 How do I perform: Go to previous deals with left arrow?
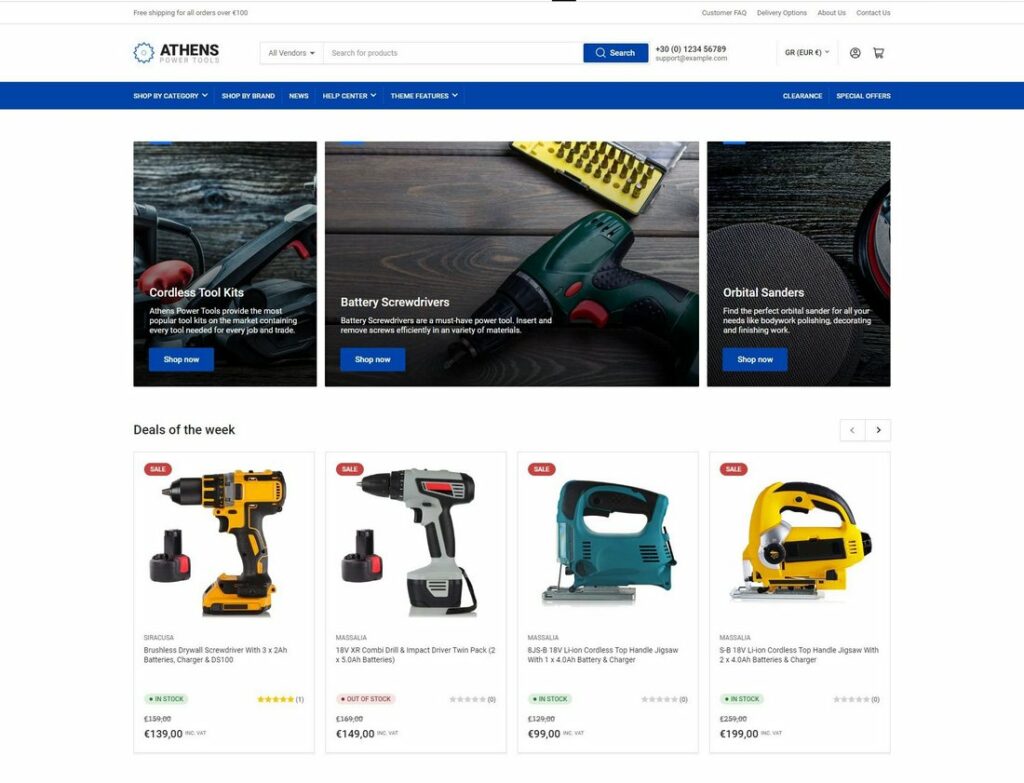852,430
